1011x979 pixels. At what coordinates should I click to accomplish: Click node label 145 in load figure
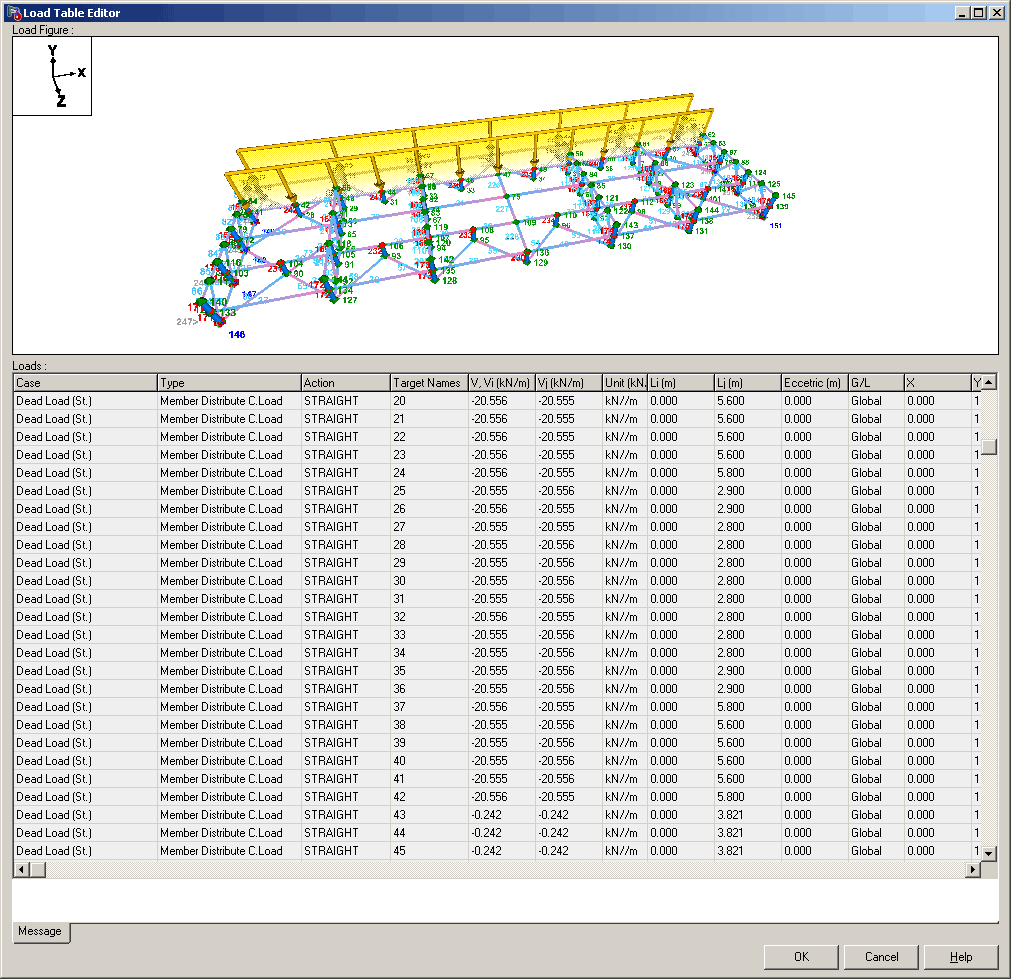click(x=789, y=196)
